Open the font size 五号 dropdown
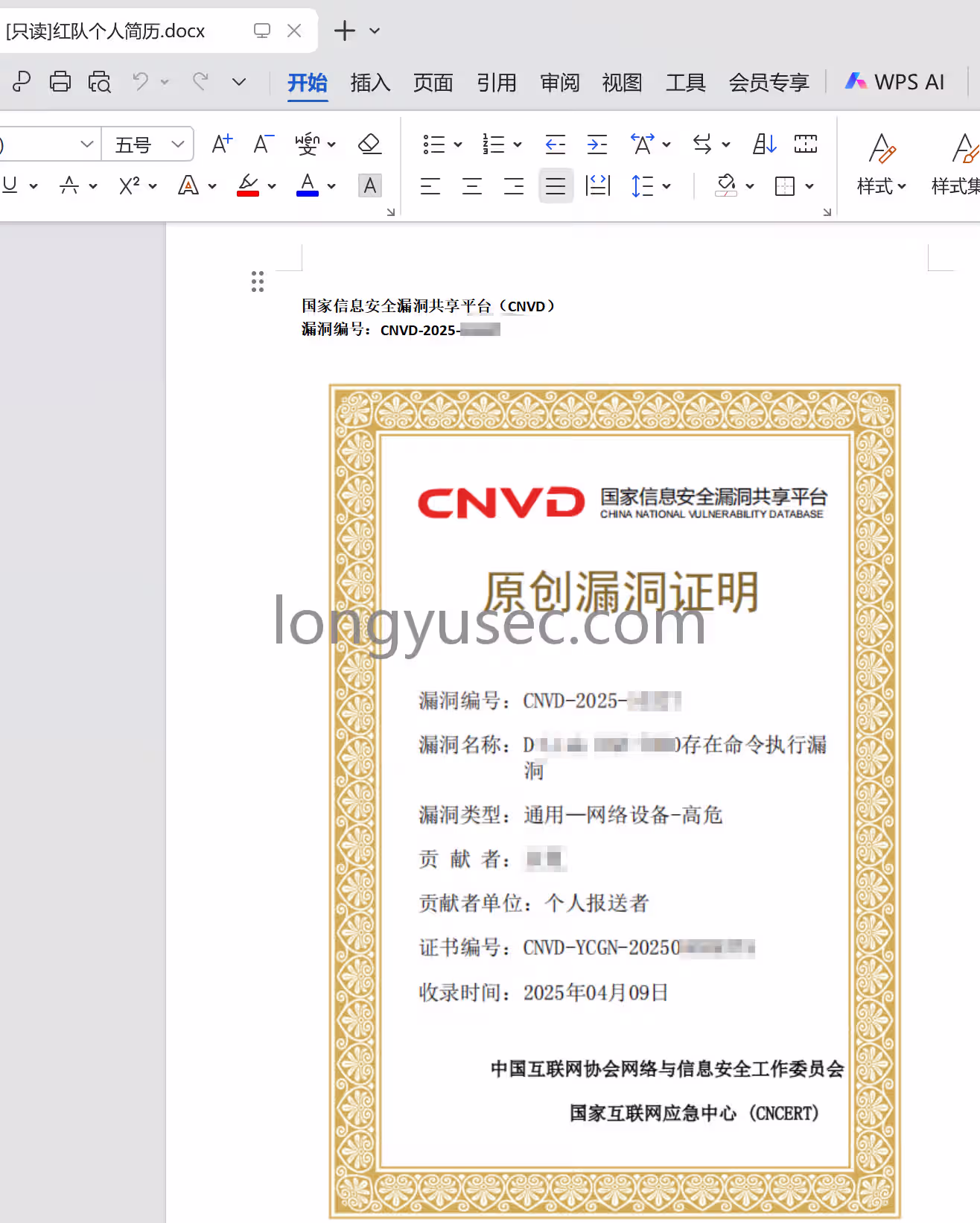The image size is (980, 1223). (177, 144)
